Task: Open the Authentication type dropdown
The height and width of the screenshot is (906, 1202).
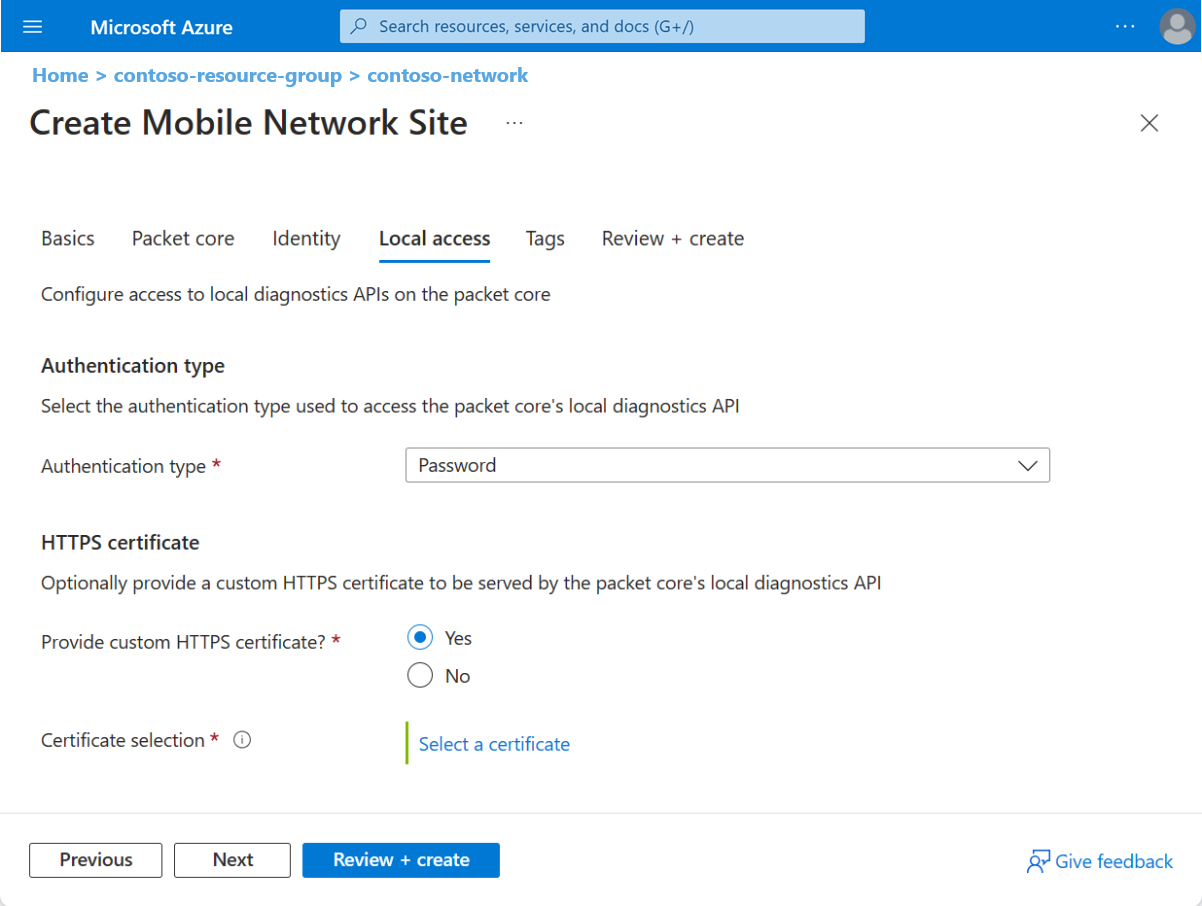Action: [x=727, y=465]
